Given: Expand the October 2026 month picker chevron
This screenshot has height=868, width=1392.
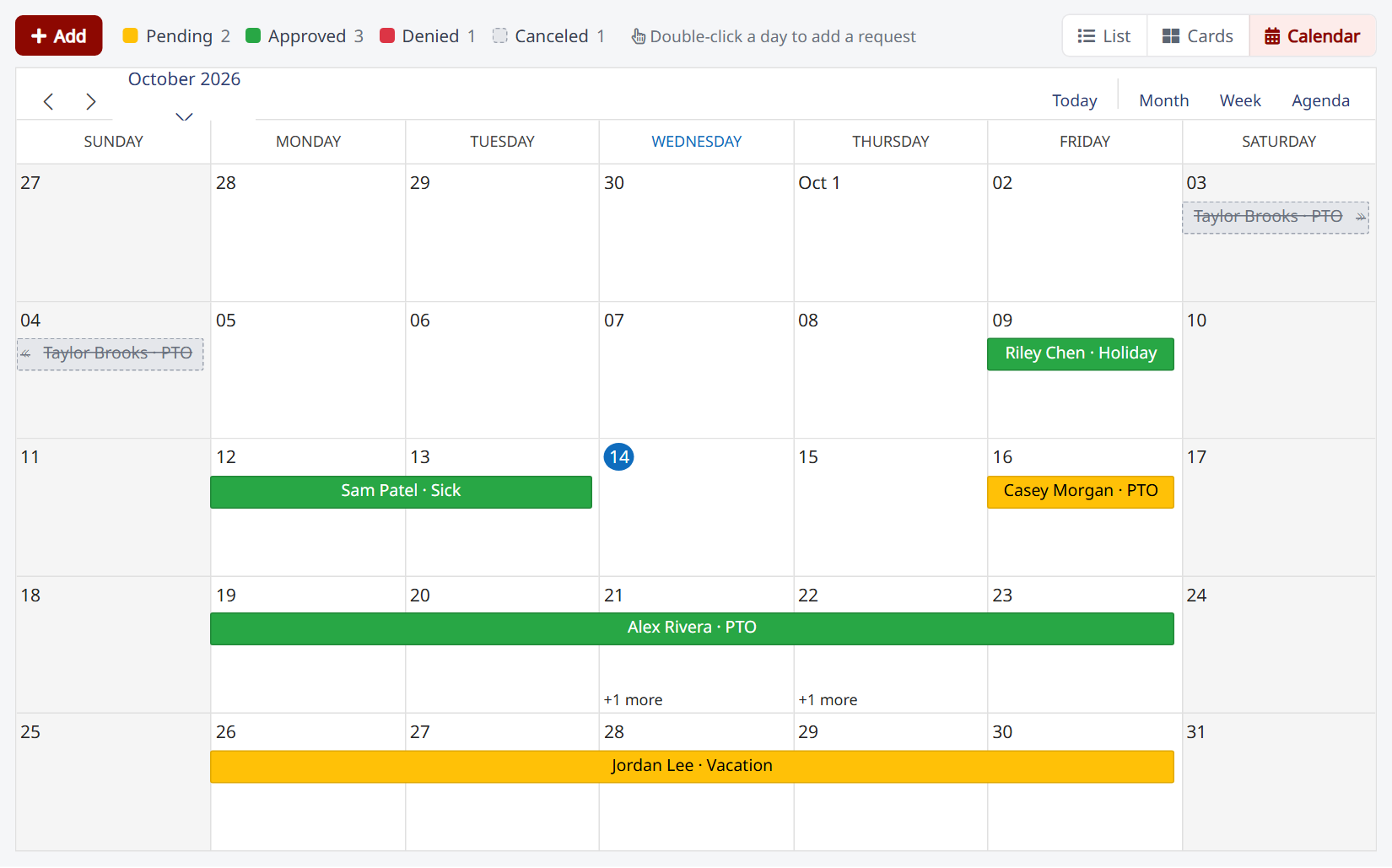Looking at the screenshot, I should pyautogui.click(x=184, y=116).
